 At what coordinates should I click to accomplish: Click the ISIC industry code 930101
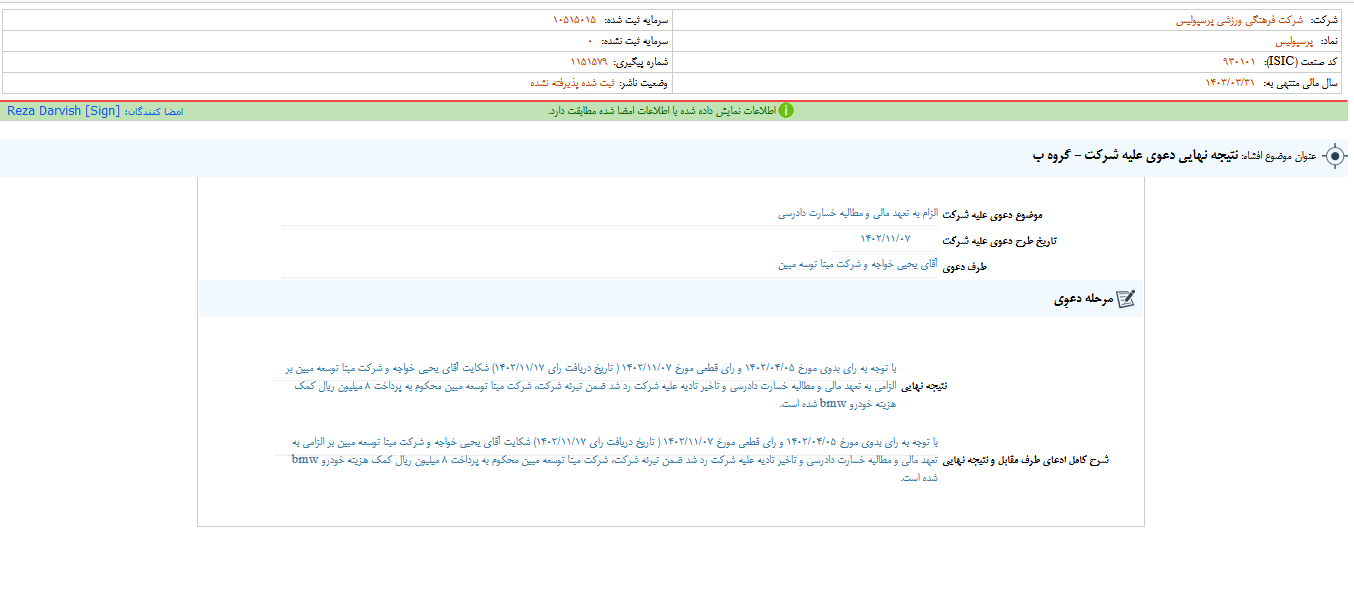(1233, 62)
